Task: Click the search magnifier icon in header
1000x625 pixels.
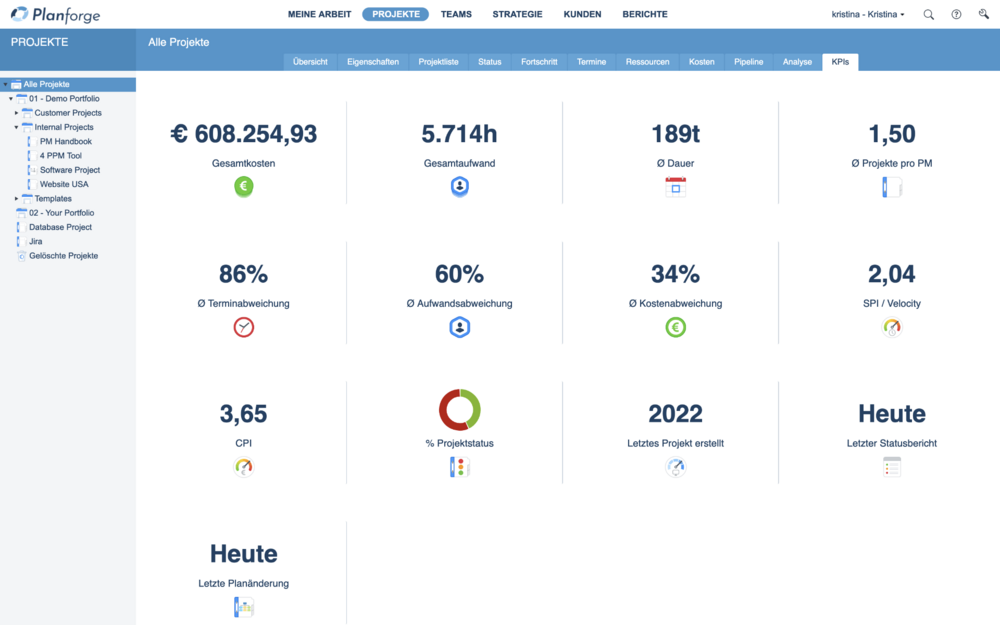Action: pos(929,15)
